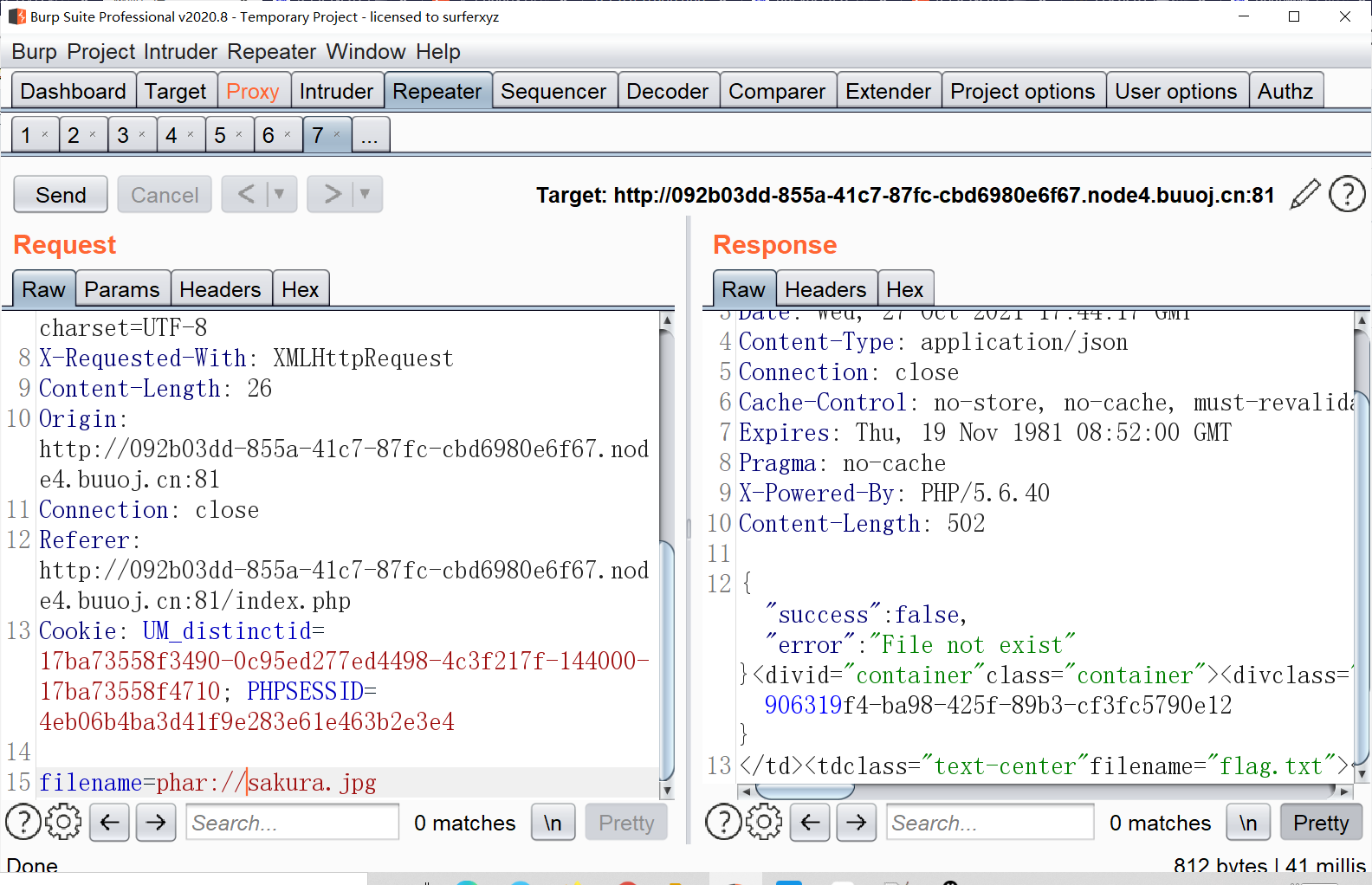The image size is (1372, 885).
Task: Switch to the Extender tab
Action: [x=888, y=91]
